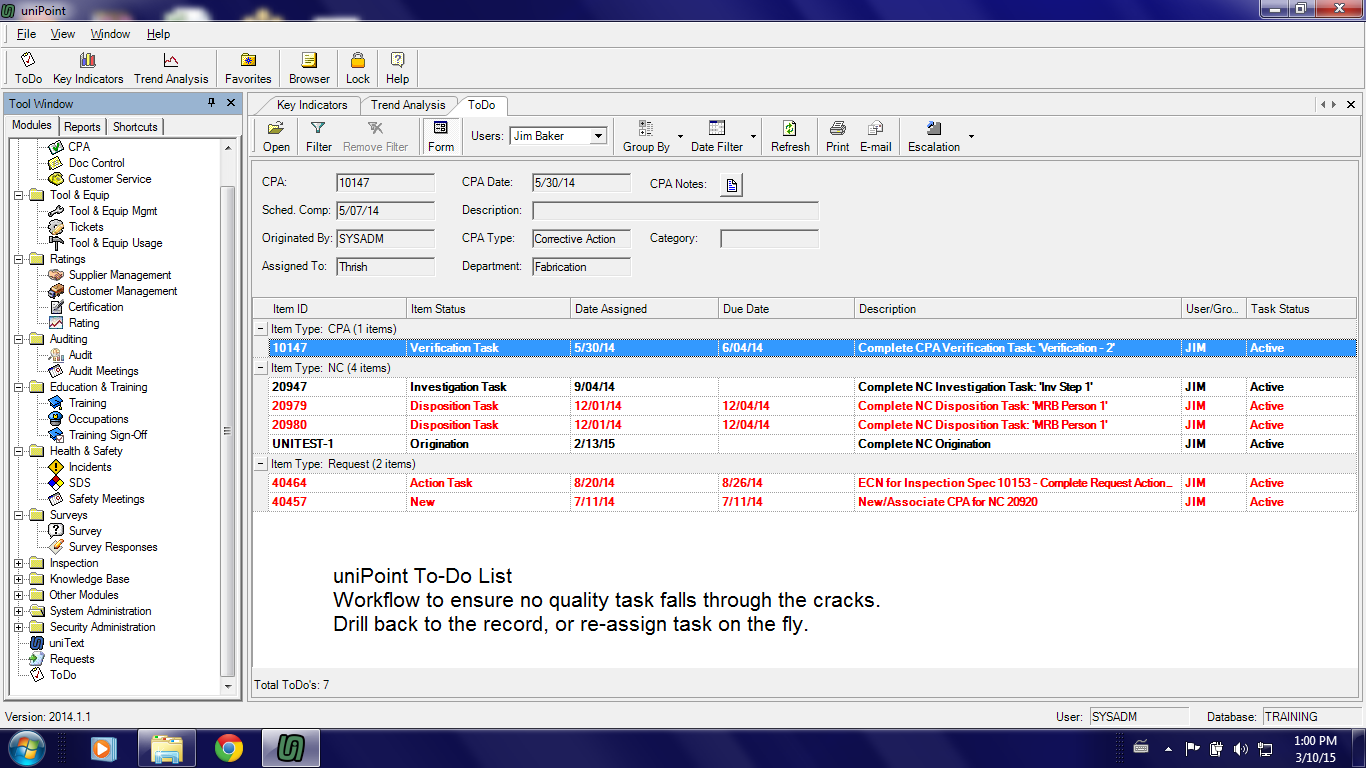Open the Group By dropdown arrow
The width and height of the screenshot is (1366, 768).
680,136
